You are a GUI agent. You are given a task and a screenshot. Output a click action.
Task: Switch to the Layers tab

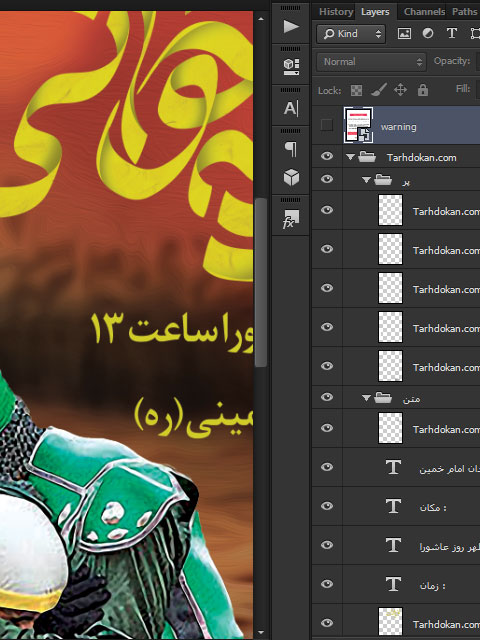[x=375, y=12]
